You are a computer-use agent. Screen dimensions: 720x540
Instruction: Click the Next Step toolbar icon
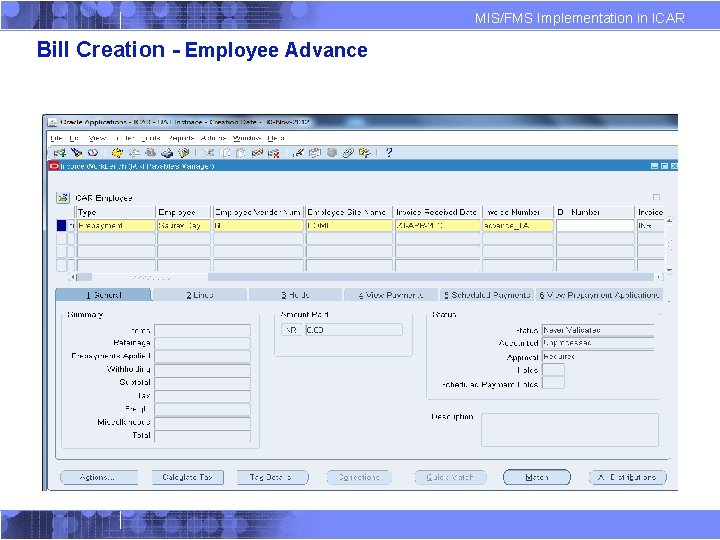134,153
